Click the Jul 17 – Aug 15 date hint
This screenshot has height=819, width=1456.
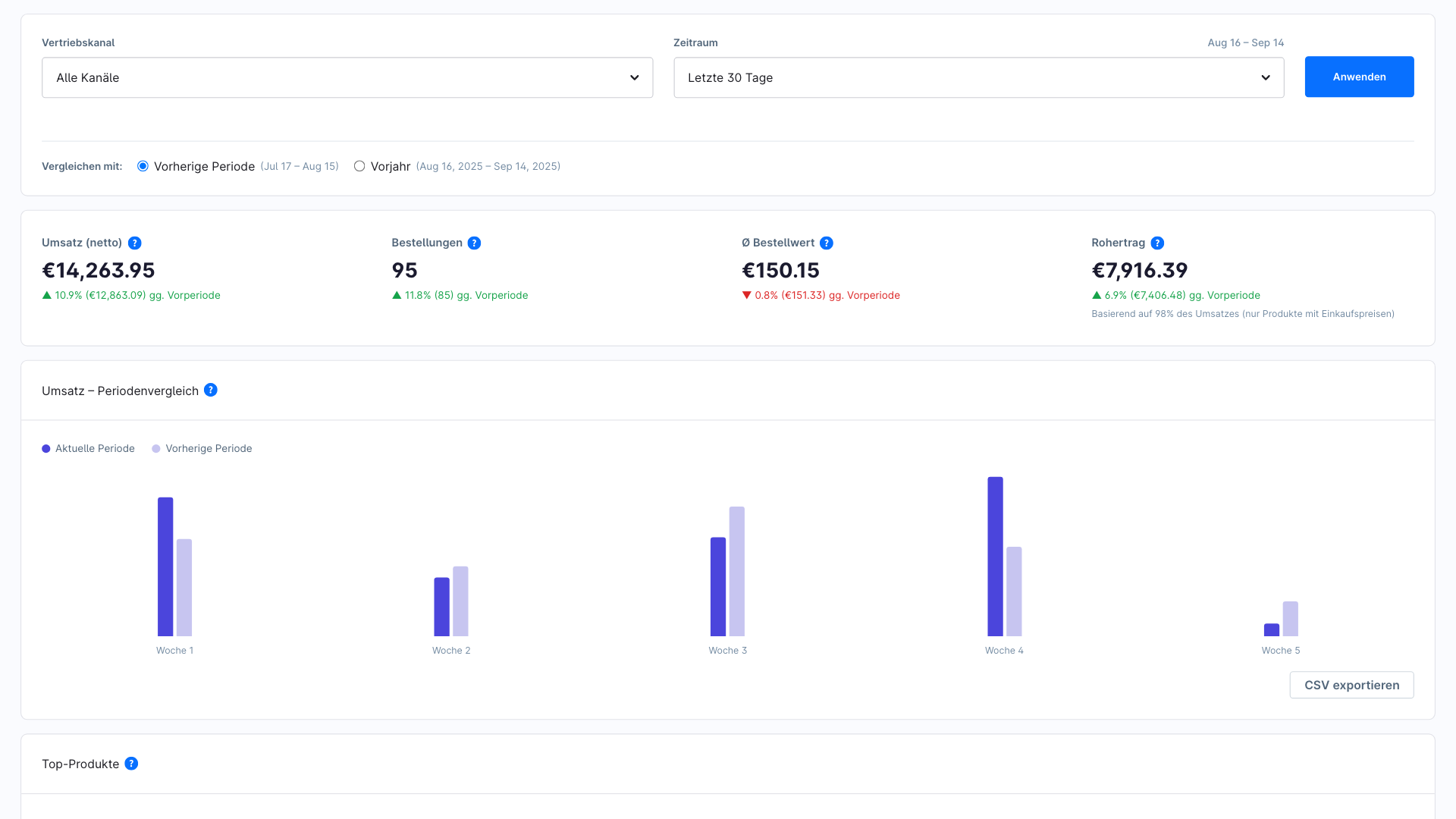(x=300, y=166)
